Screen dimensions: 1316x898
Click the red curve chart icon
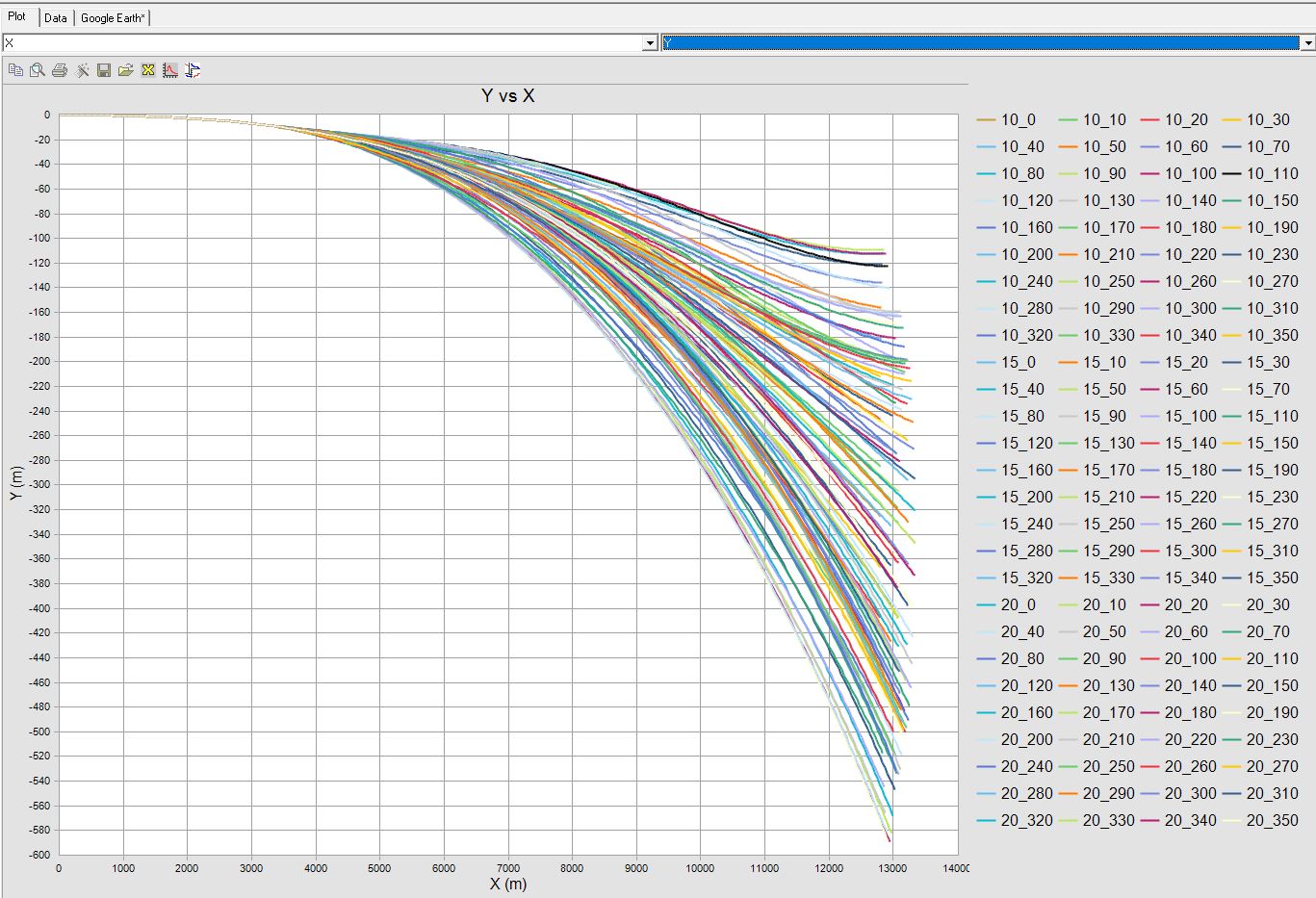click(170, 70)
